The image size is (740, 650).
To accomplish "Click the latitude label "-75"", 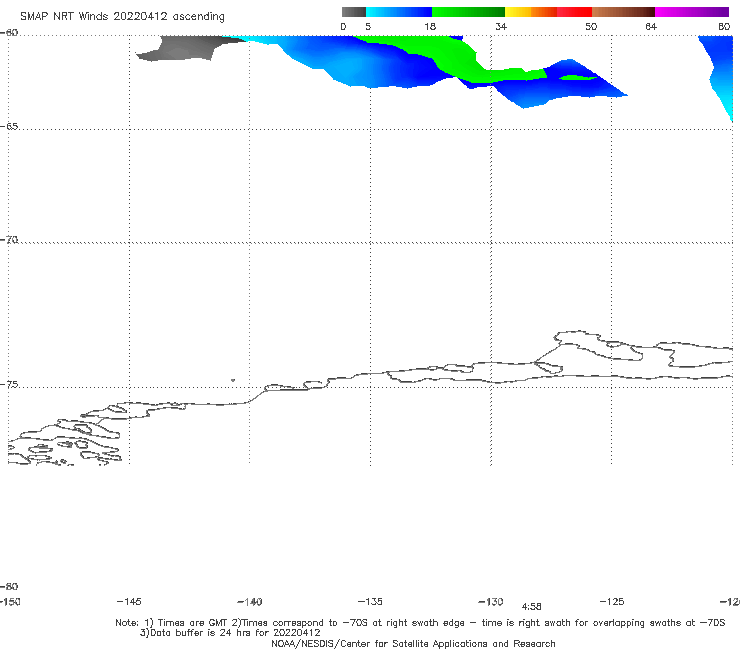I will 9,385.
